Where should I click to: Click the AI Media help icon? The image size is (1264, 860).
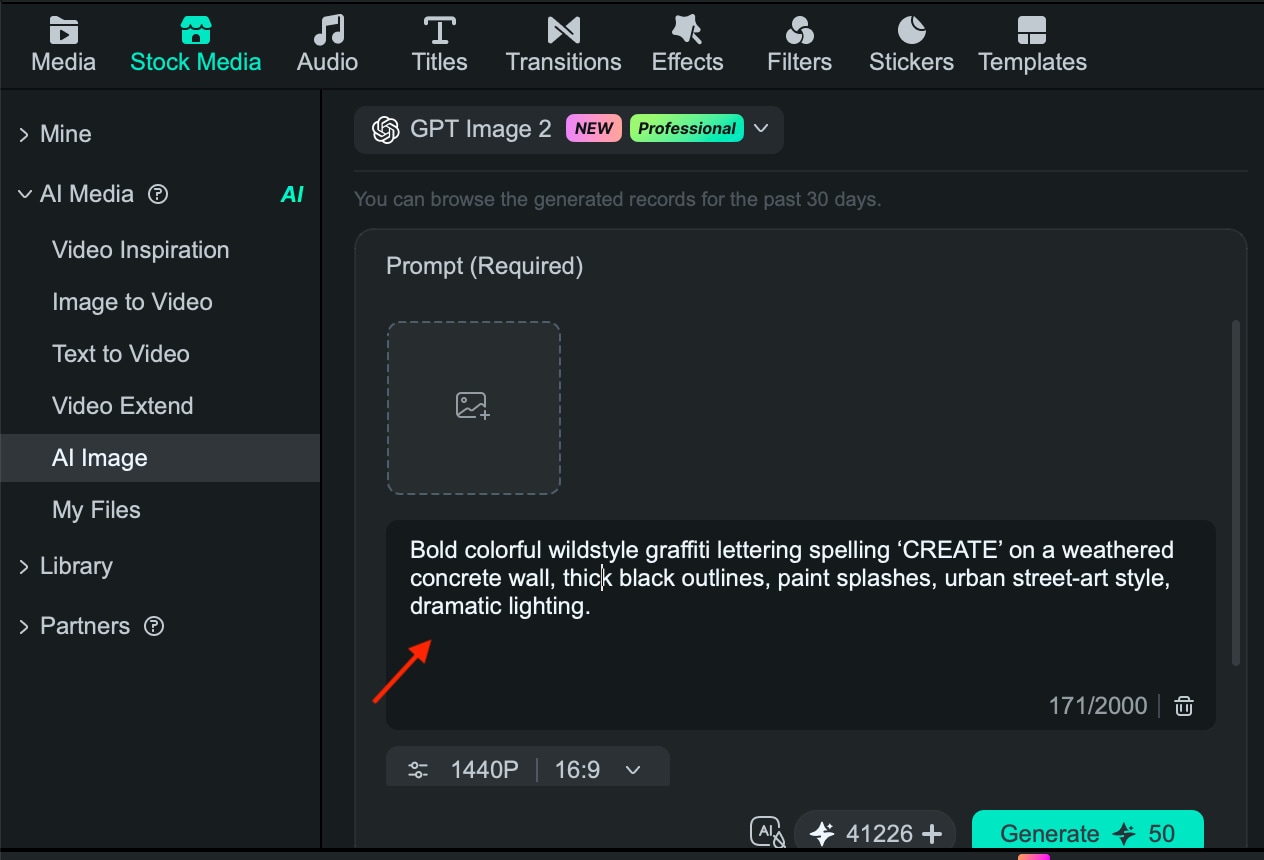(x=158, y=194)
